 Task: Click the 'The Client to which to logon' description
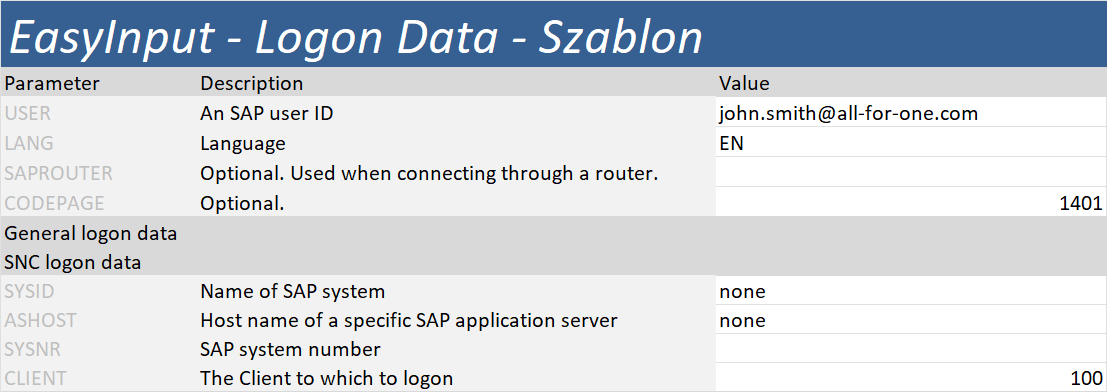coord(326,378)
